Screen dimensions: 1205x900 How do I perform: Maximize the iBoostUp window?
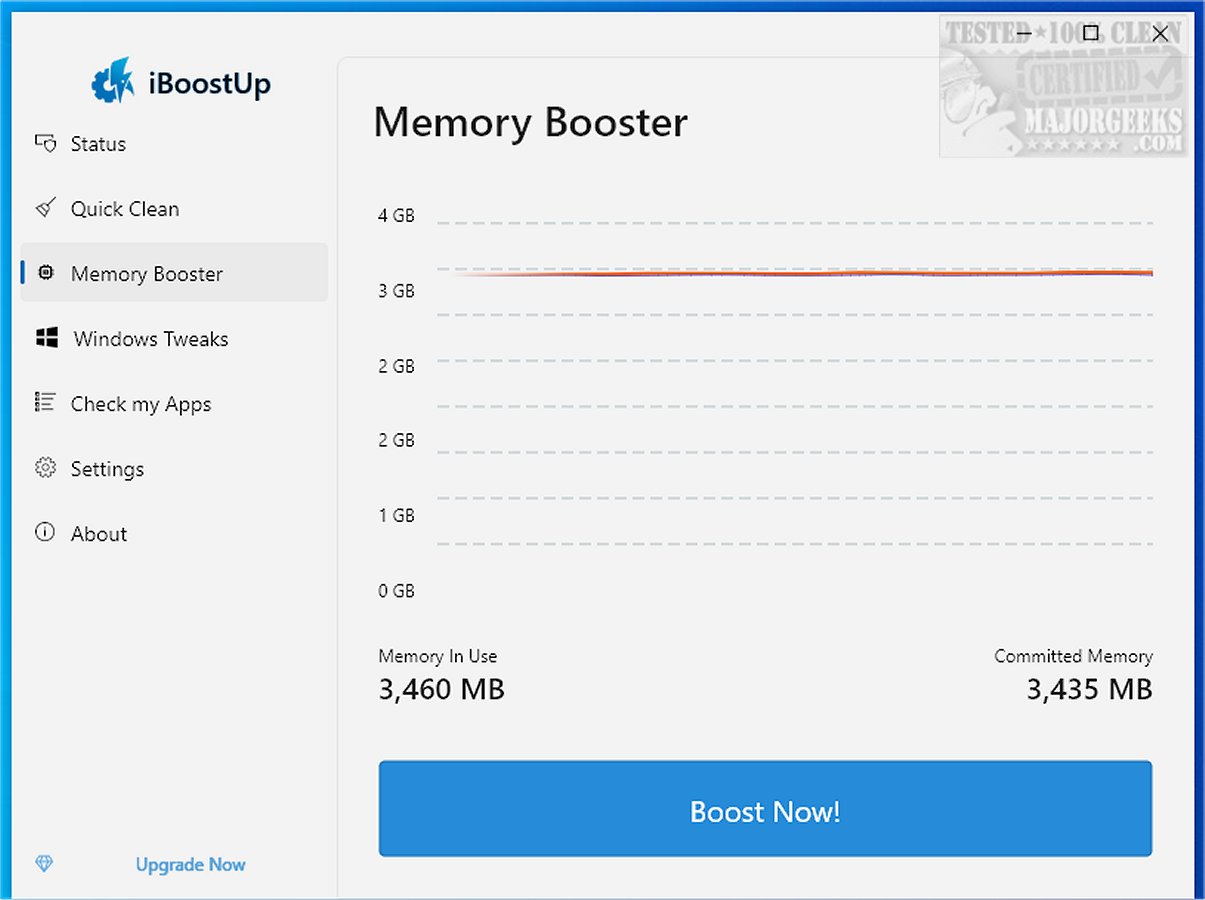1091,33
